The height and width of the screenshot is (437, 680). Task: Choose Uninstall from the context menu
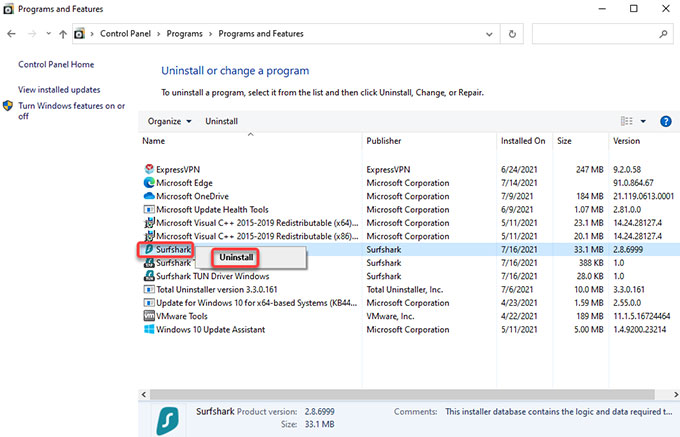[236, 257]
